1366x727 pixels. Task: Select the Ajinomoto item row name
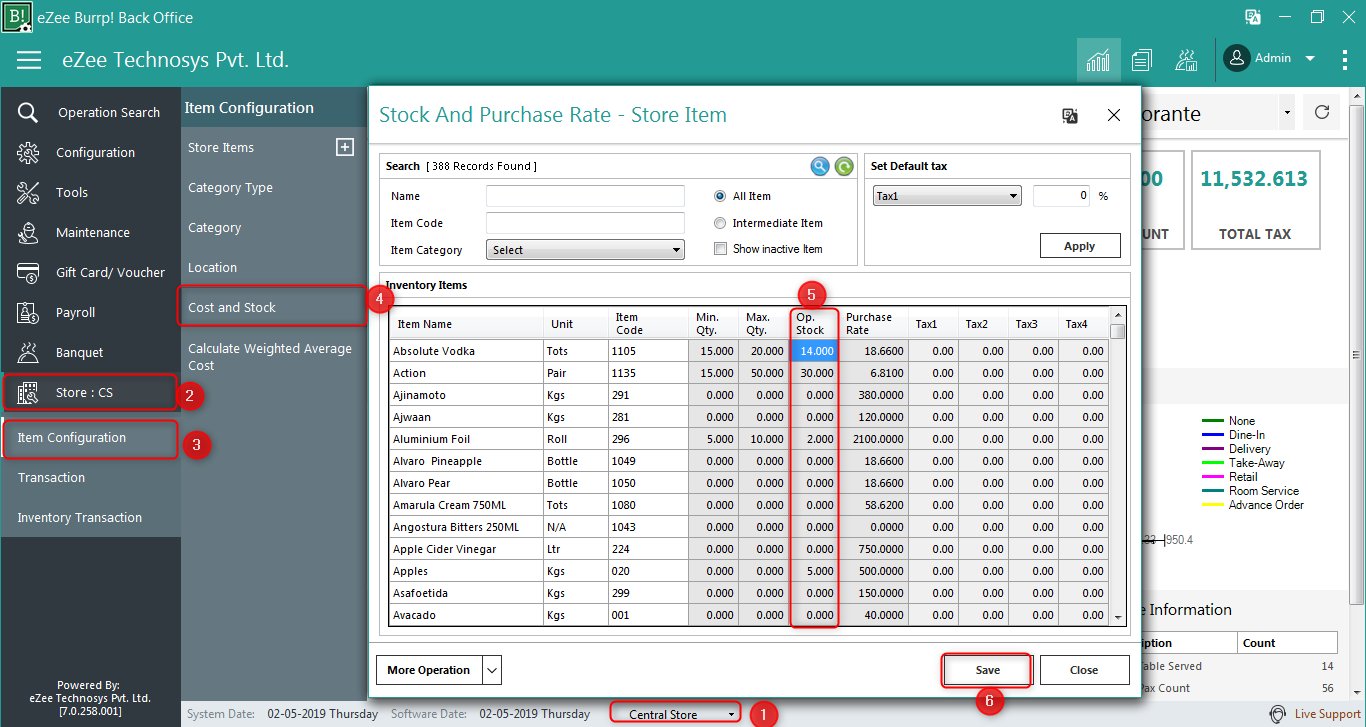click(x=466, y=395)
